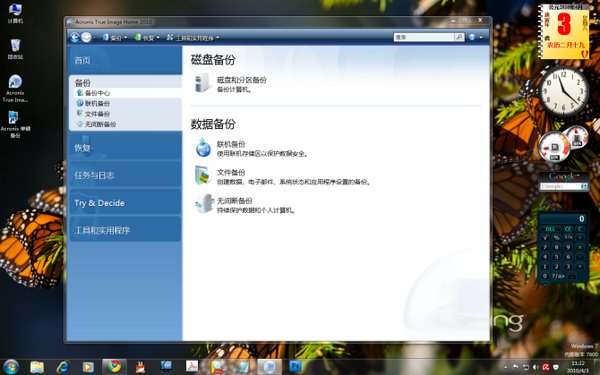Select the 工具和实用程序 sidebar section
The image size is (600, 375).
point(126,230)
